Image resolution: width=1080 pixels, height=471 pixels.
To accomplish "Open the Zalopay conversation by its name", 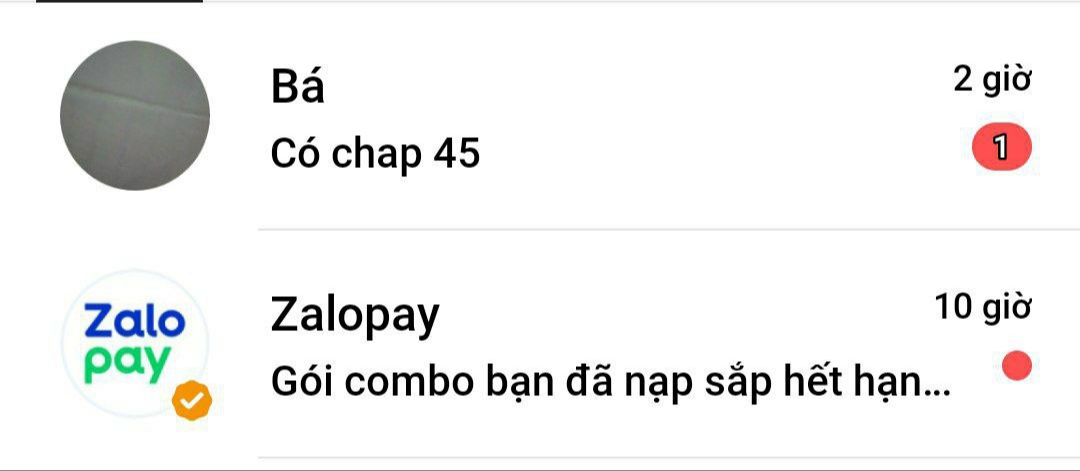I will click(x=355, y=316).
